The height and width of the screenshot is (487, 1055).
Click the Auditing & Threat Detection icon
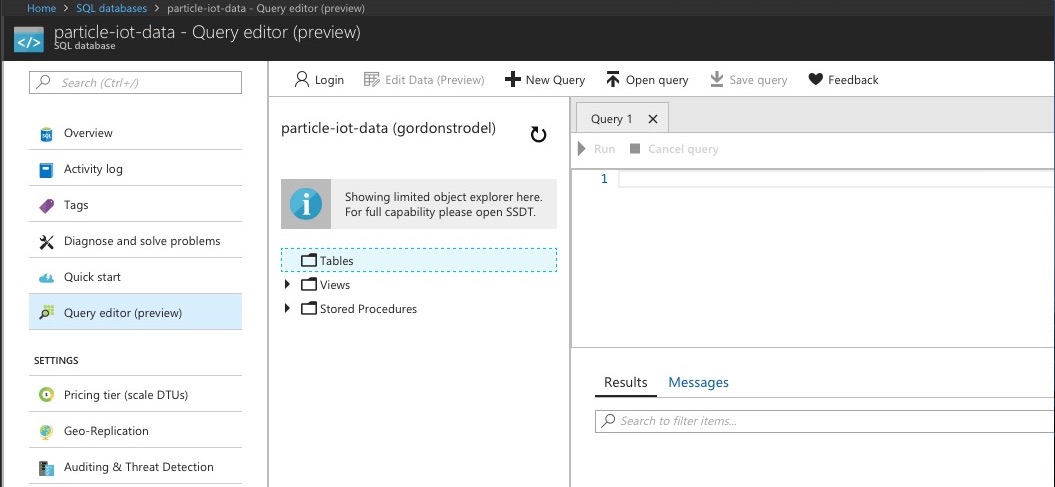click(x=46, y=467)
